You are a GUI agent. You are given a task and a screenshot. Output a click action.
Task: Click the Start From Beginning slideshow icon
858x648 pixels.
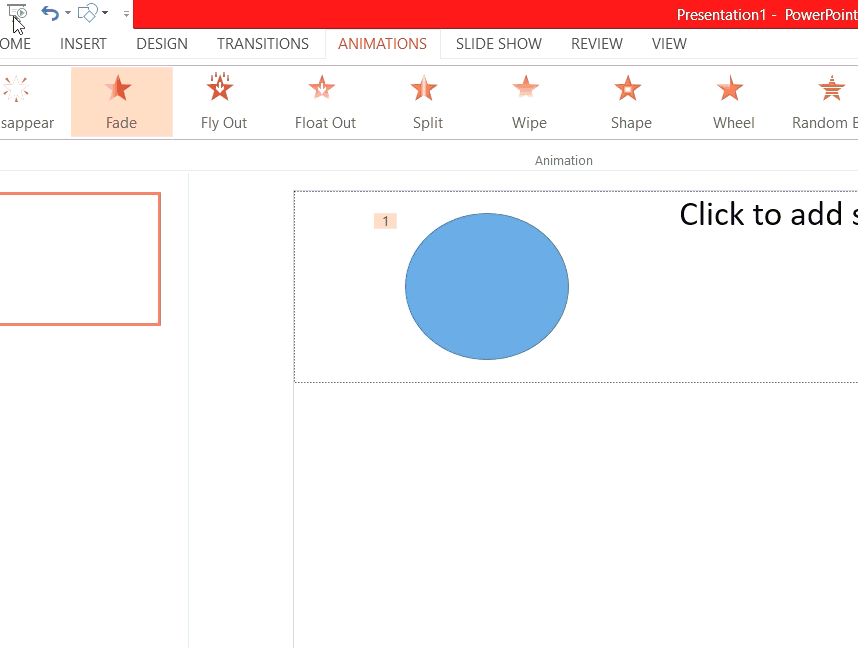click(x=16, y=12)
